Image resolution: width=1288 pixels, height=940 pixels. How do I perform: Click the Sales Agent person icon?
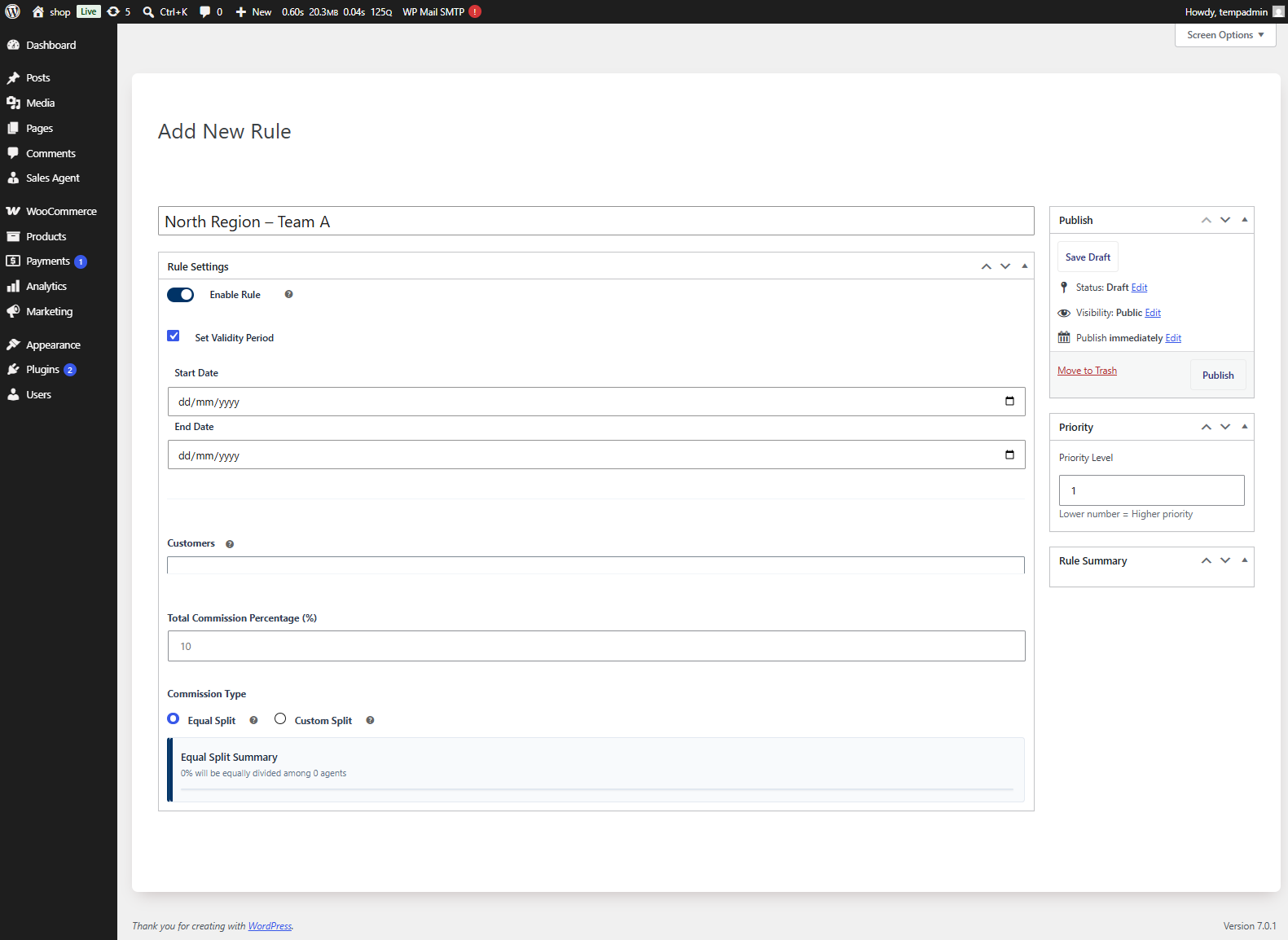(13, 178)
